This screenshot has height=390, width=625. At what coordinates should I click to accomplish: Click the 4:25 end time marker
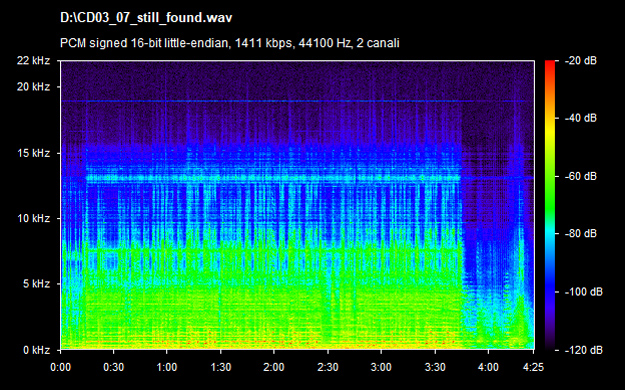click(533, 367)
